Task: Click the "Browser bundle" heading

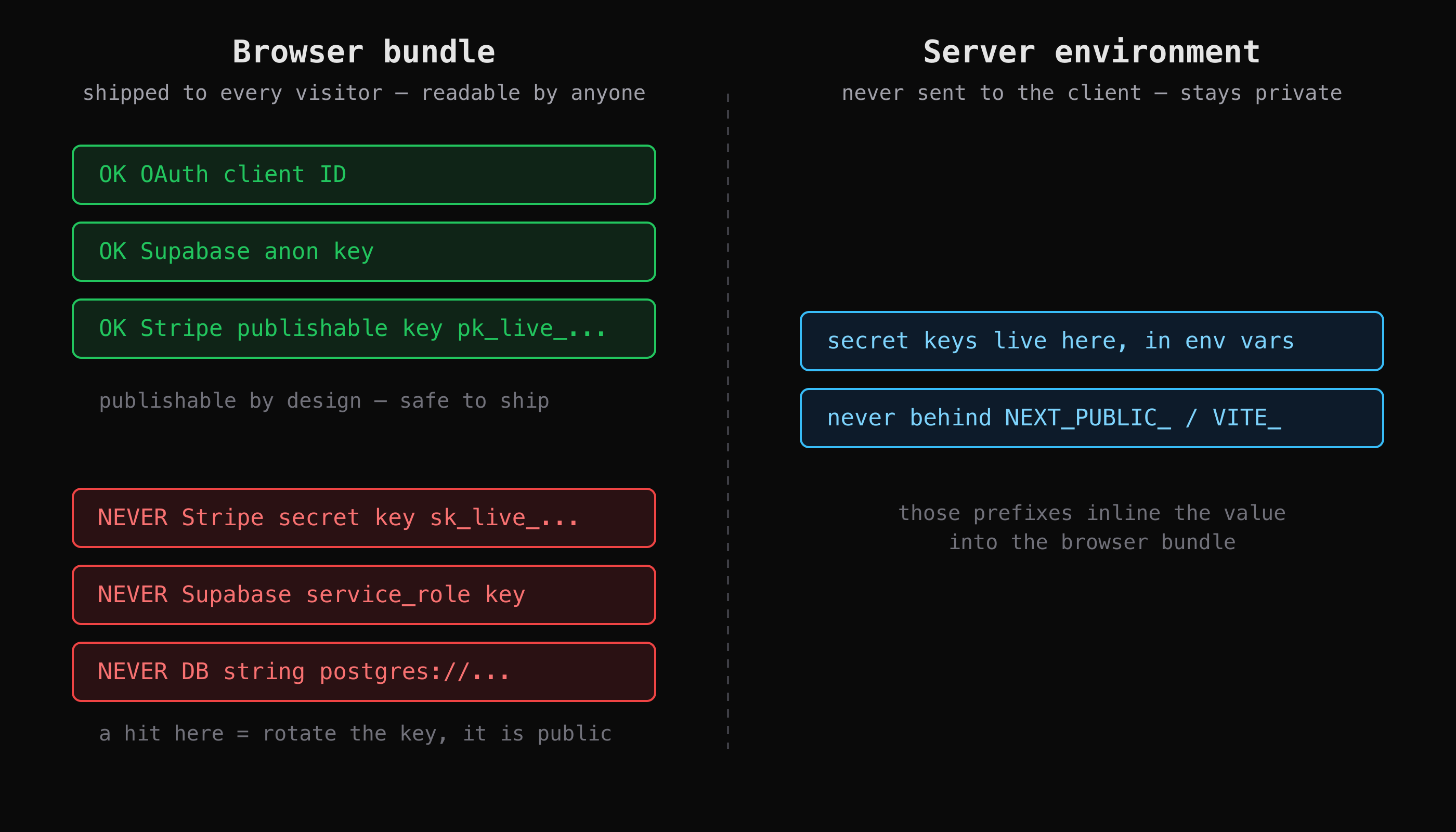Action: coord(363,52)
